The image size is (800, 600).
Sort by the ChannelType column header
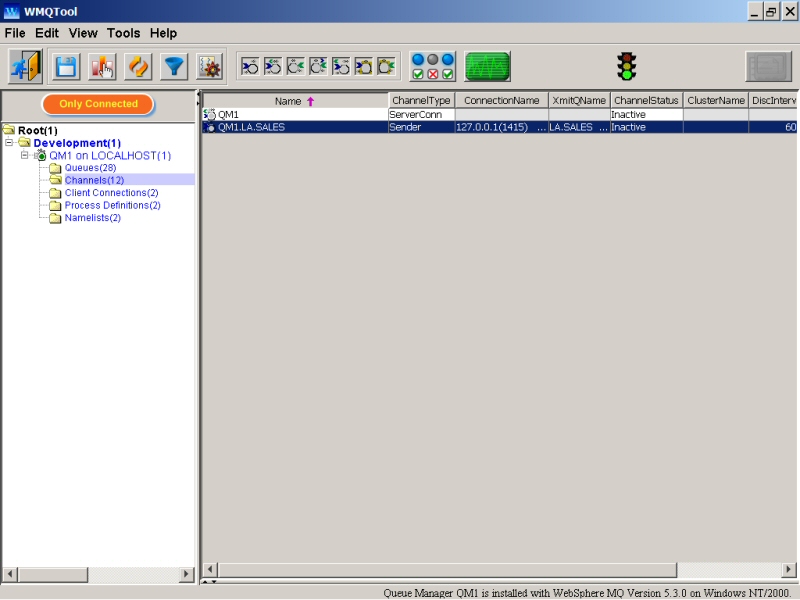[x=421, y=101]
